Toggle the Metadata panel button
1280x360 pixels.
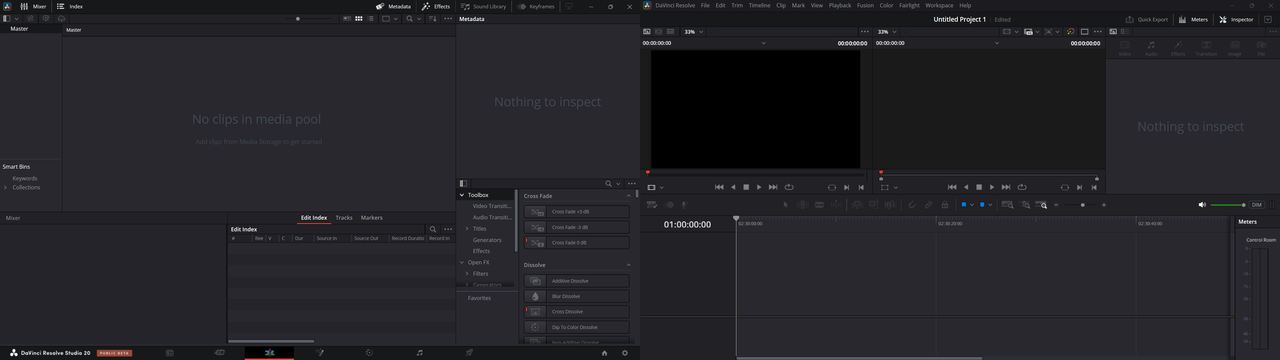393,6
